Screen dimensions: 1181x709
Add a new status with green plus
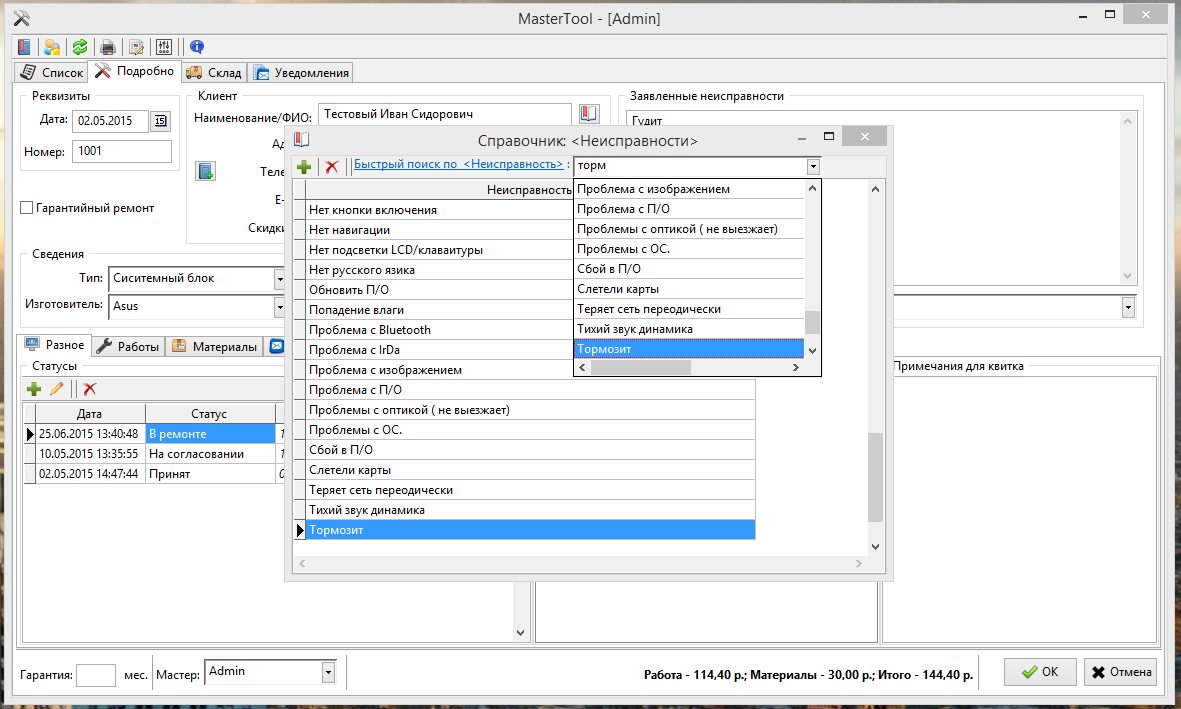(x=34, y=389)
